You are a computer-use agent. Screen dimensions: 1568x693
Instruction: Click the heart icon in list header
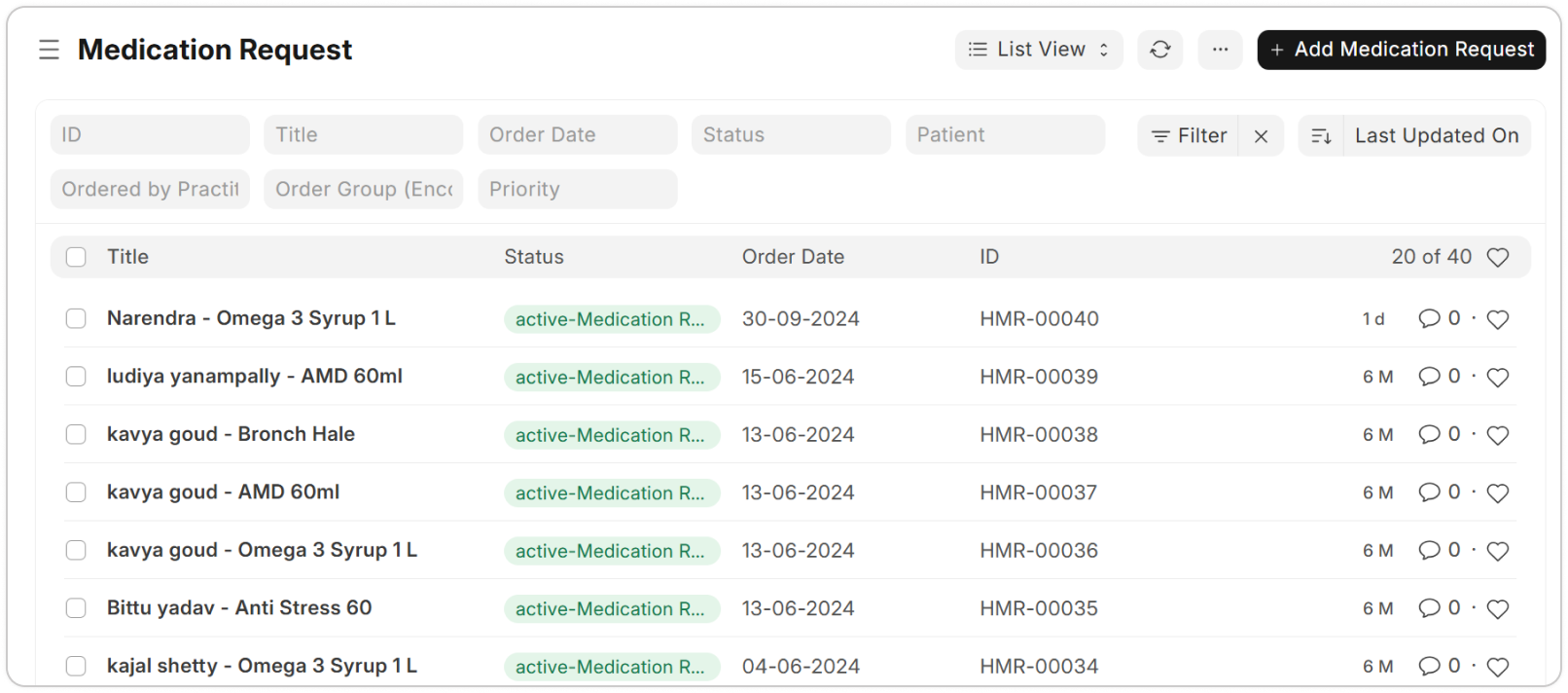coord(1498,257)
